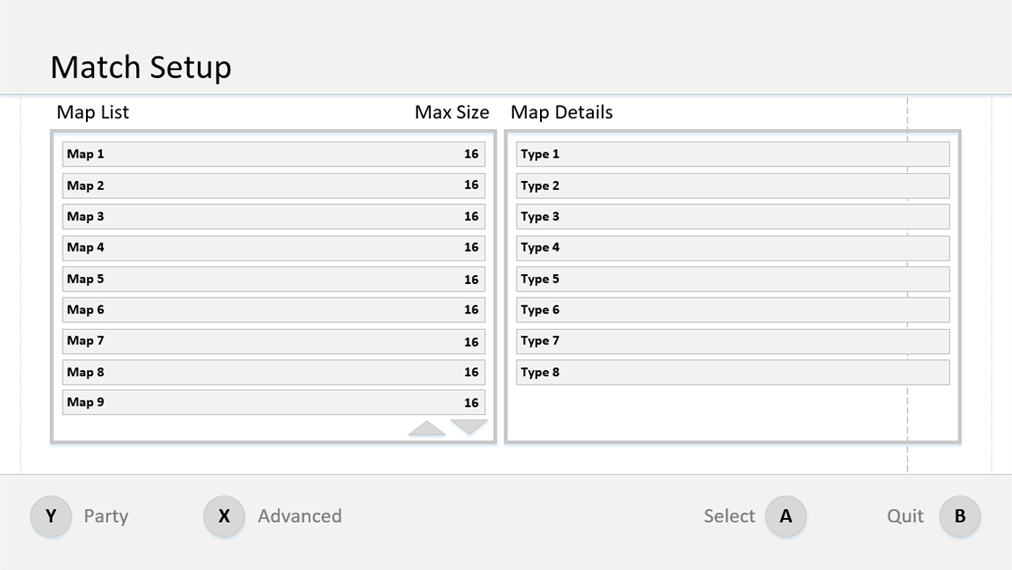Select Type 1 in Map Details
The height and width of the screenshot is (570, 1012).
click(x=732, y=154)
